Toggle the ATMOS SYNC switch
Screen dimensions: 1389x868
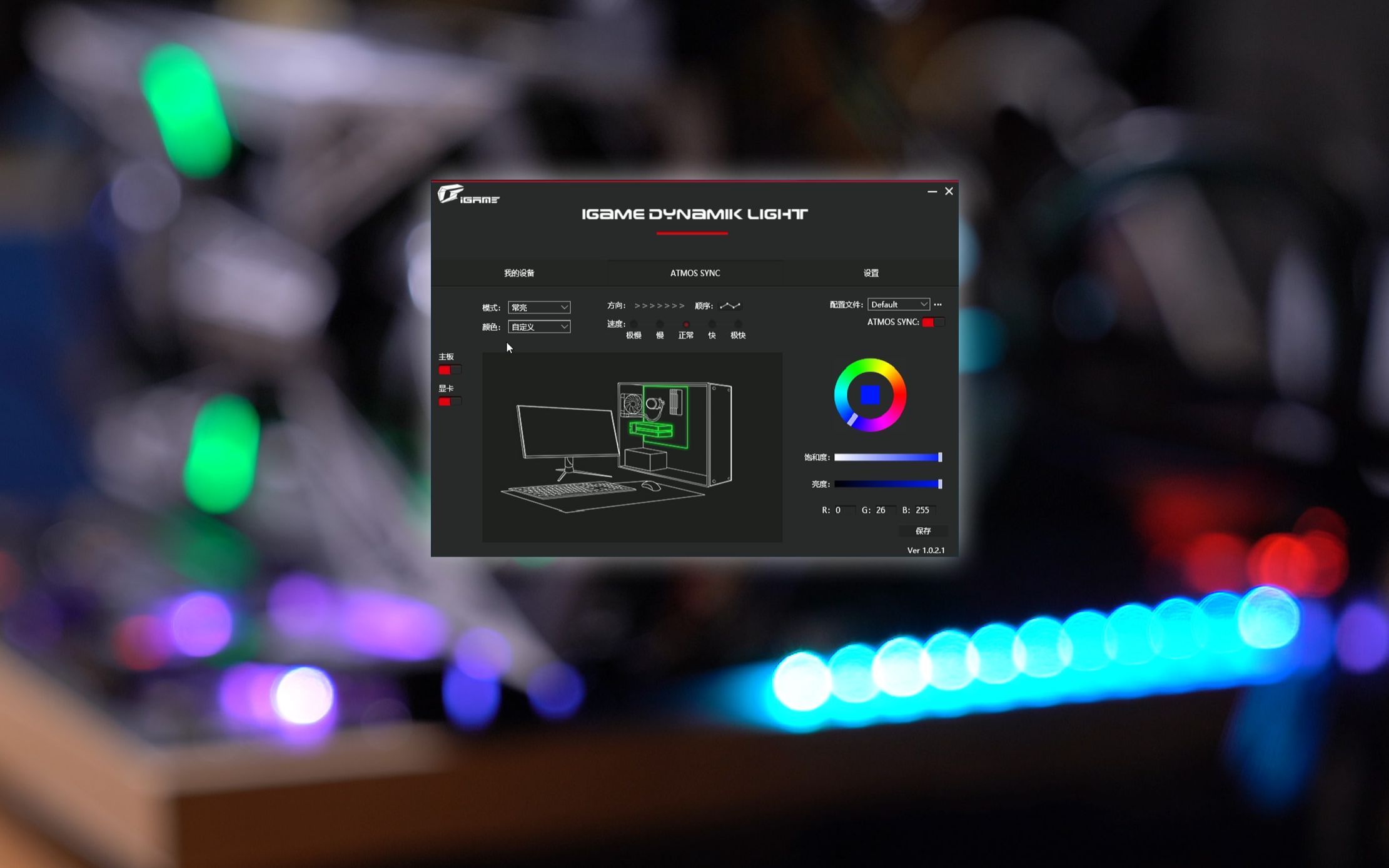click(932, 322)
